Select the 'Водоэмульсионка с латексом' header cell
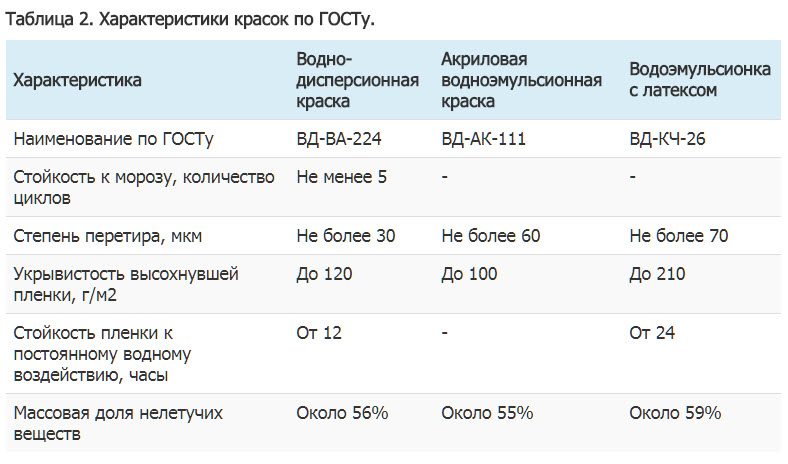The height and width of the screenshot is (464, 788). point(700,80)
